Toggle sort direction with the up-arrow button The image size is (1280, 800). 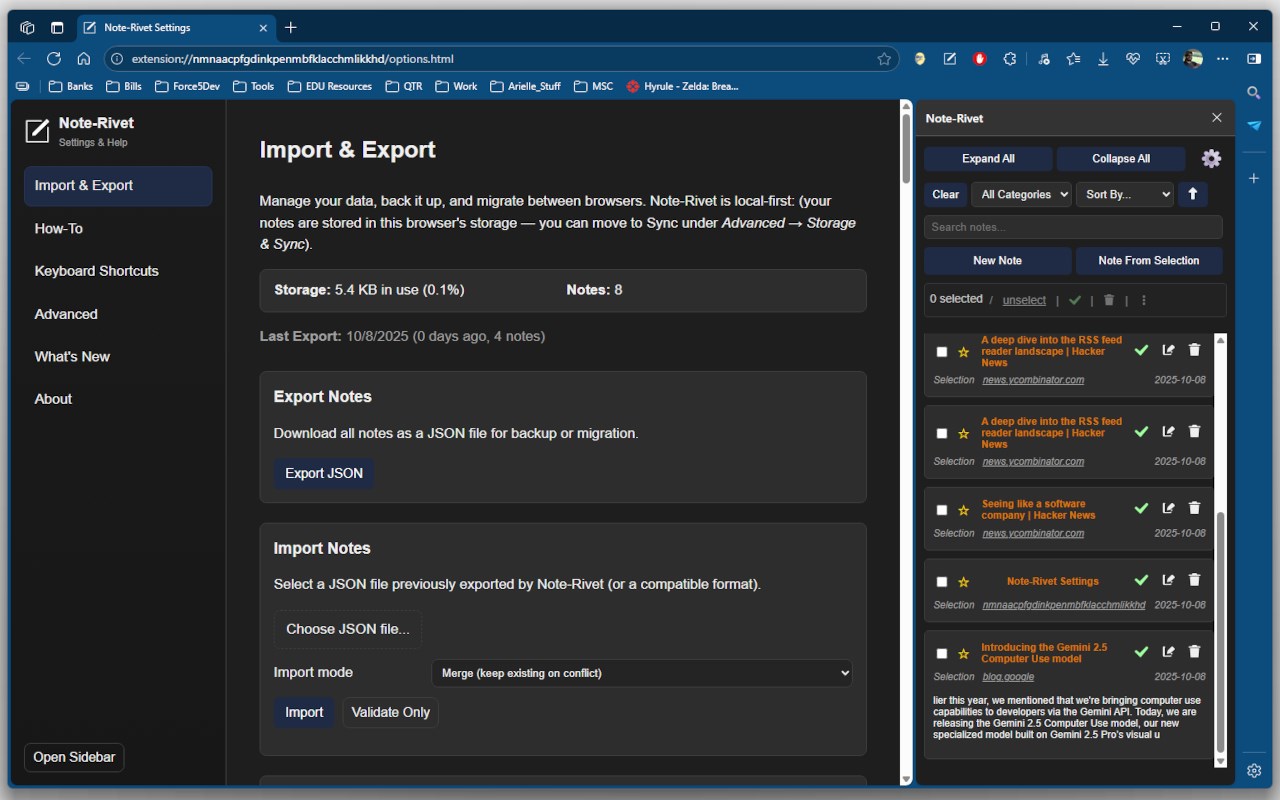click(1192, 194)
